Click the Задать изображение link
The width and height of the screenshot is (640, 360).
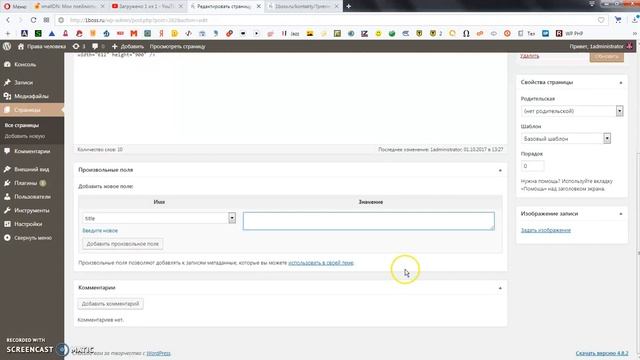pos(546,230)
